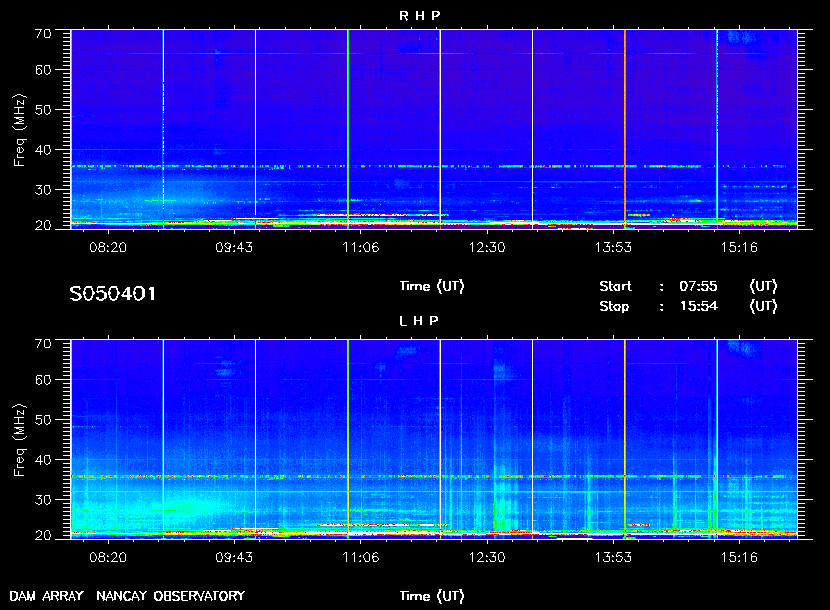Click the R H P panel title
Viewport: 830px width, 610px height.
point(419,16)
